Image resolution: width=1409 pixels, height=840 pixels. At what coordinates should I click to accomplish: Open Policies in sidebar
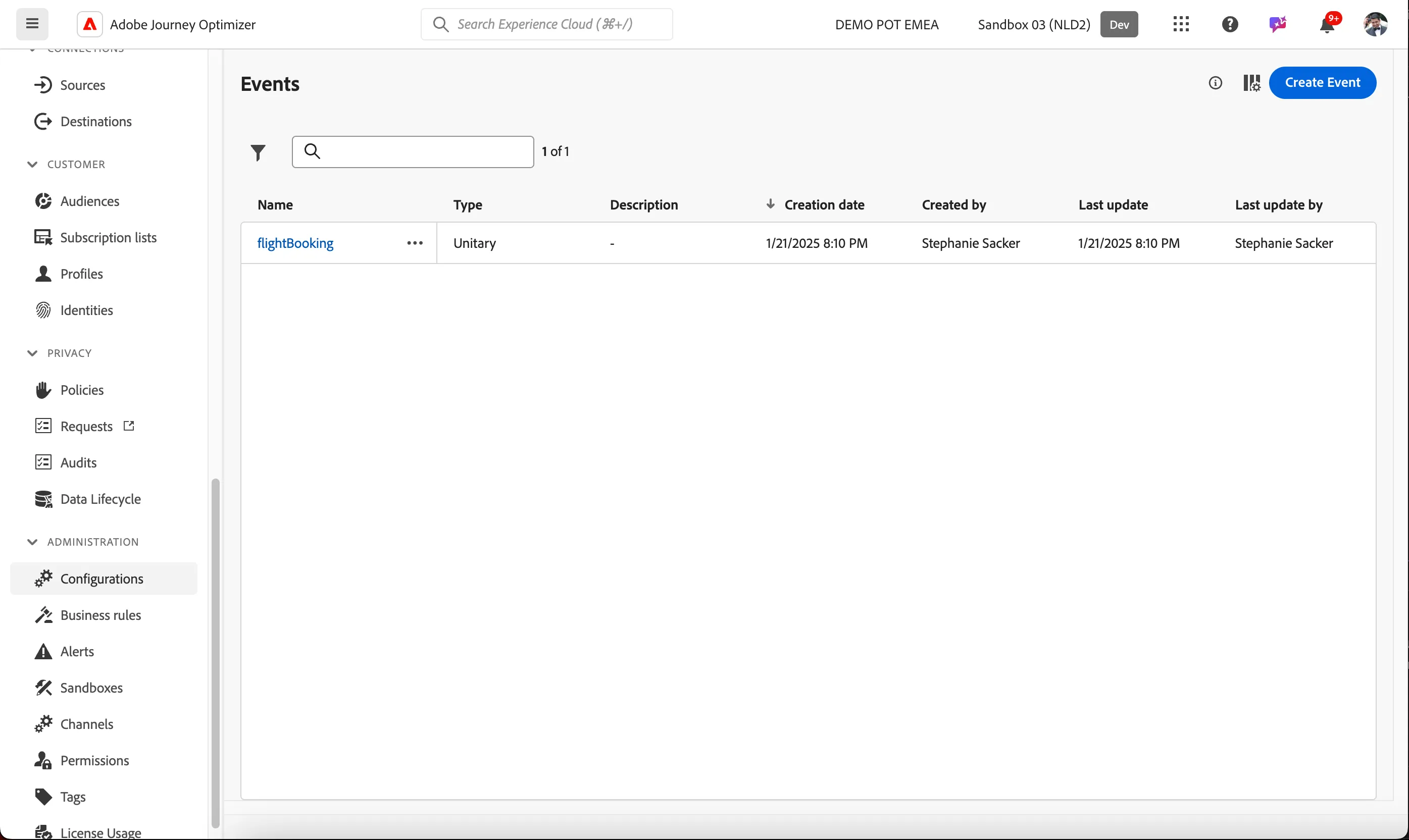click(69, 390)
